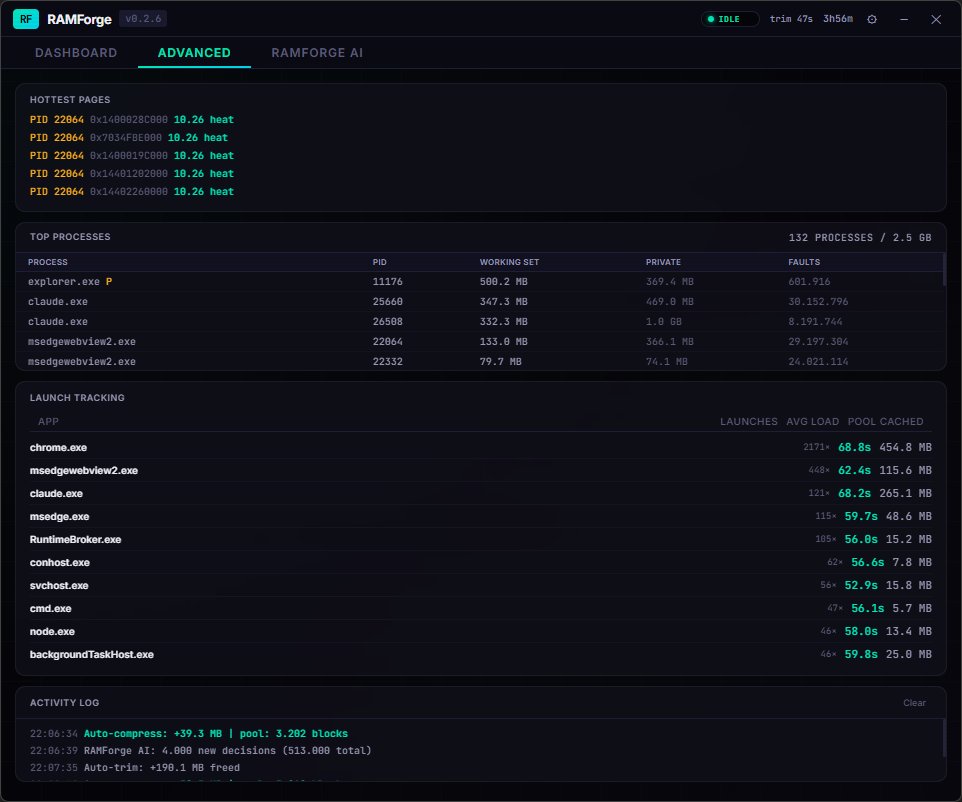Click the HOTTEST PAGES panel heading
The image size is (962, 802).
coord(70,99)
